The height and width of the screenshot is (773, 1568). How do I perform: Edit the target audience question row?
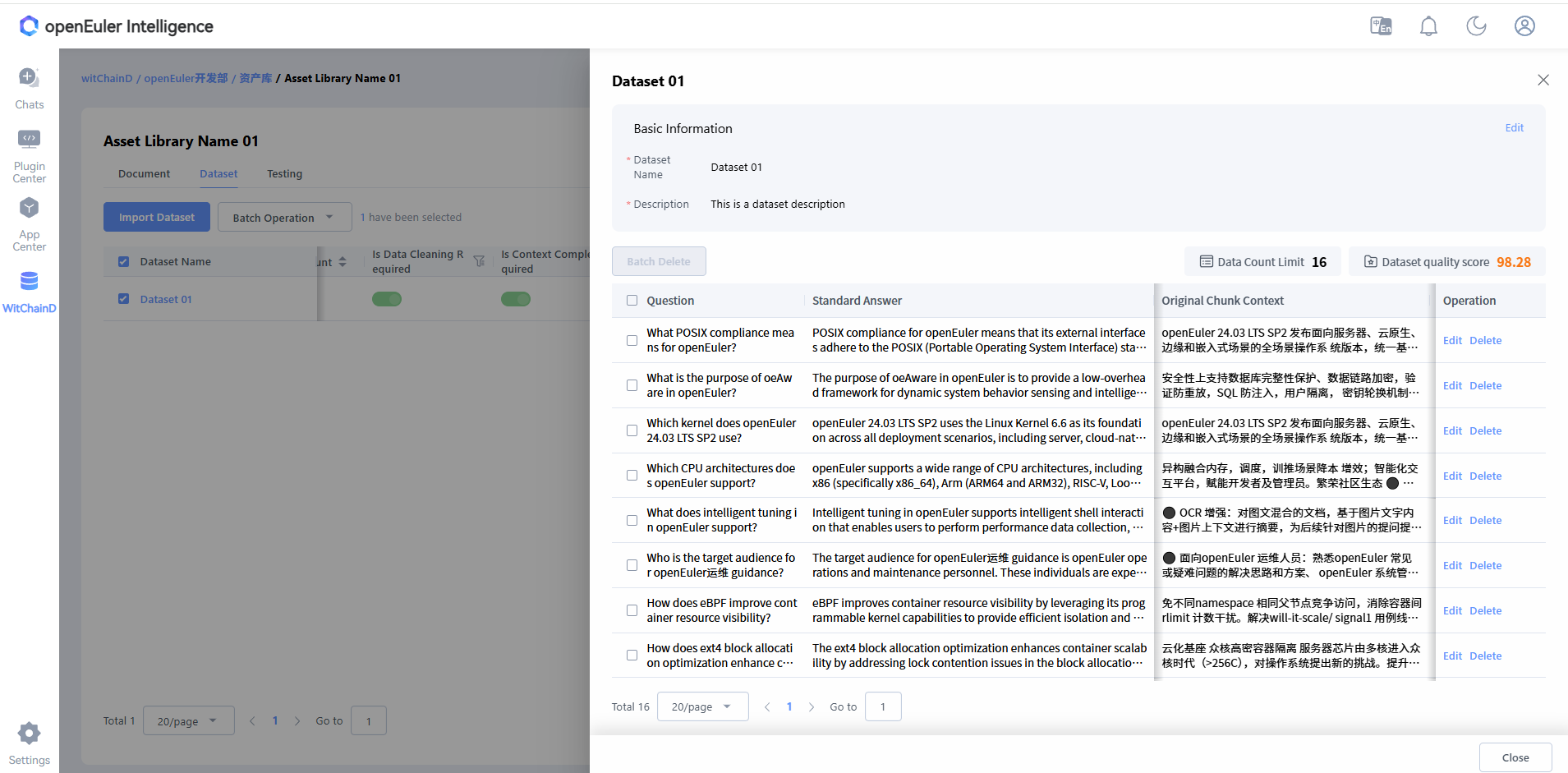click(x=1452, y=565)
